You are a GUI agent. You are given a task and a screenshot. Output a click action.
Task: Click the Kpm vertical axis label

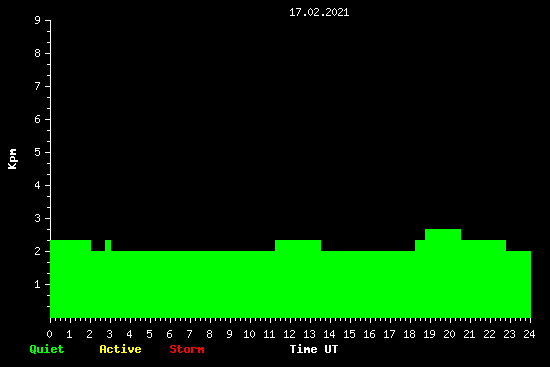tap(13, 159)
